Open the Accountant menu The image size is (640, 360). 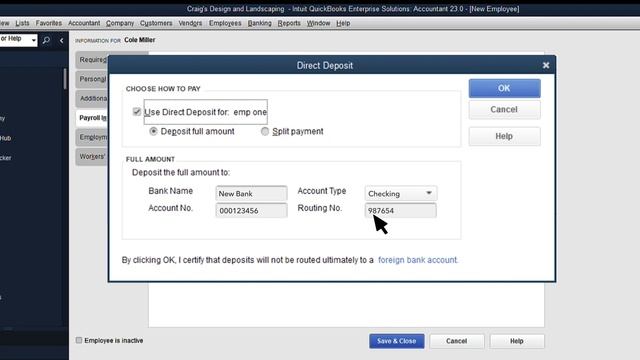[x=84, y=23]
